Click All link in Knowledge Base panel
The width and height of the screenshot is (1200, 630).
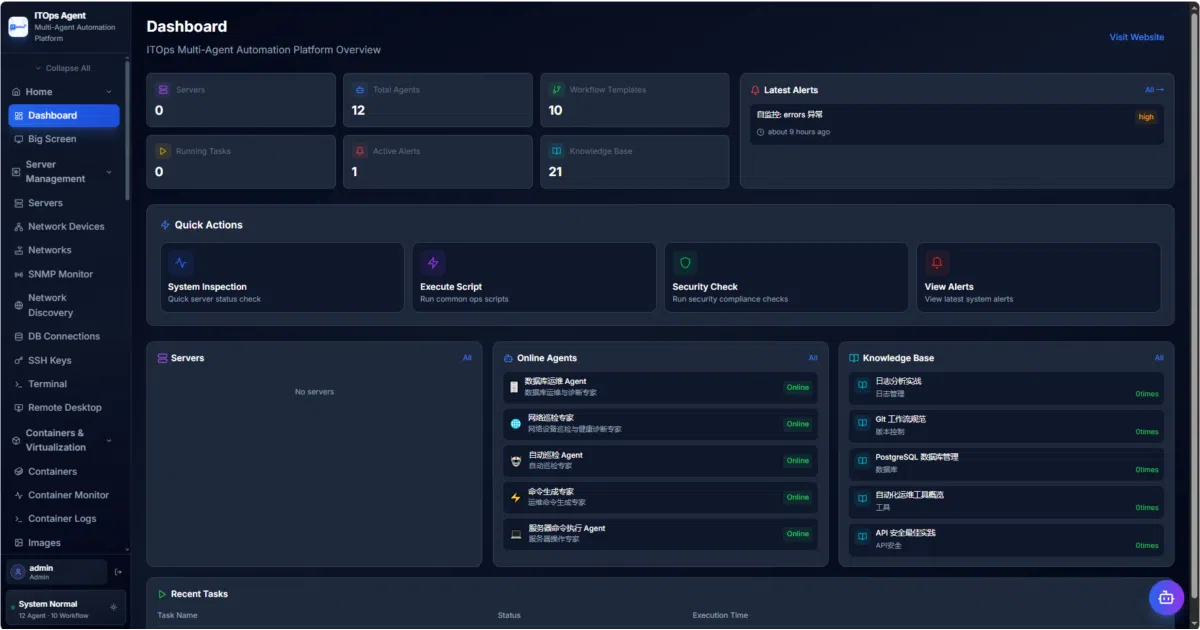click(1159, 358)
